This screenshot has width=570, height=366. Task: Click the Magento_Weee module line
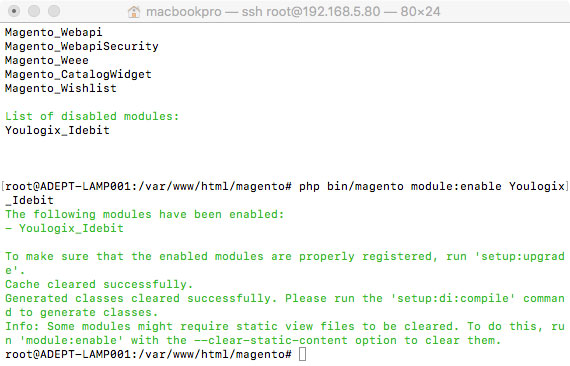pyautogui.click(x=47, y=60)
